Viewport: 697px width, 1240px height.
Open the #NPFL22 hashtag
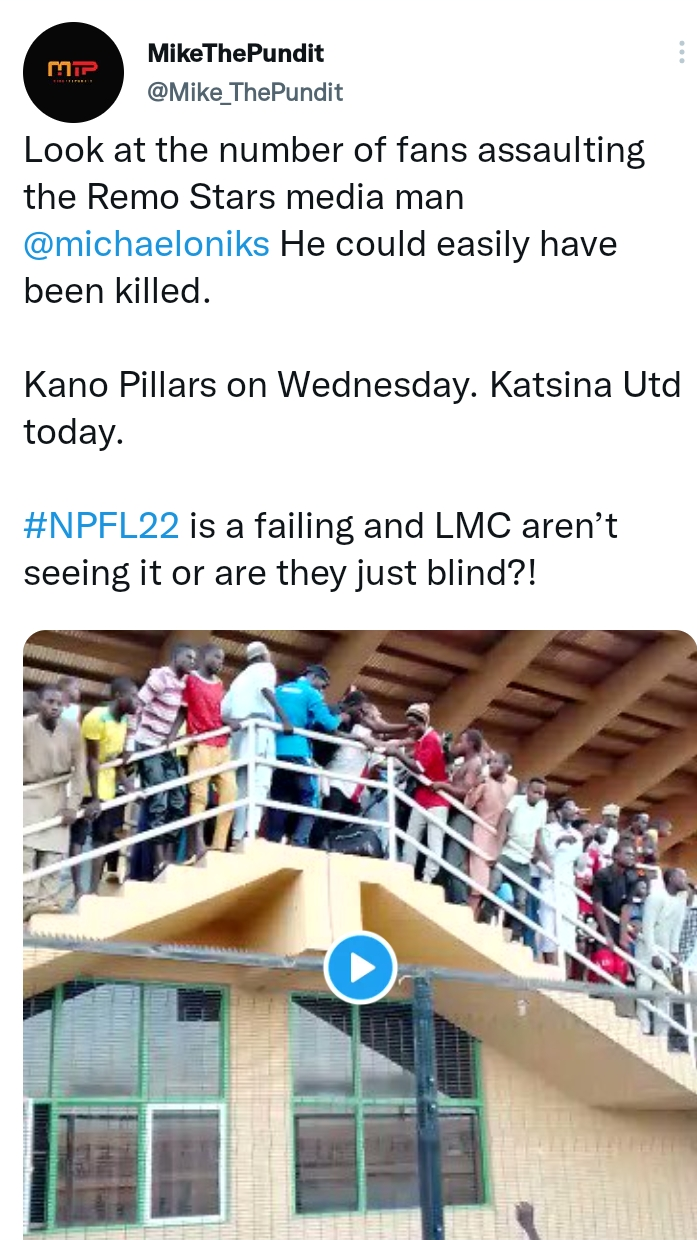(x=101, y=526)
